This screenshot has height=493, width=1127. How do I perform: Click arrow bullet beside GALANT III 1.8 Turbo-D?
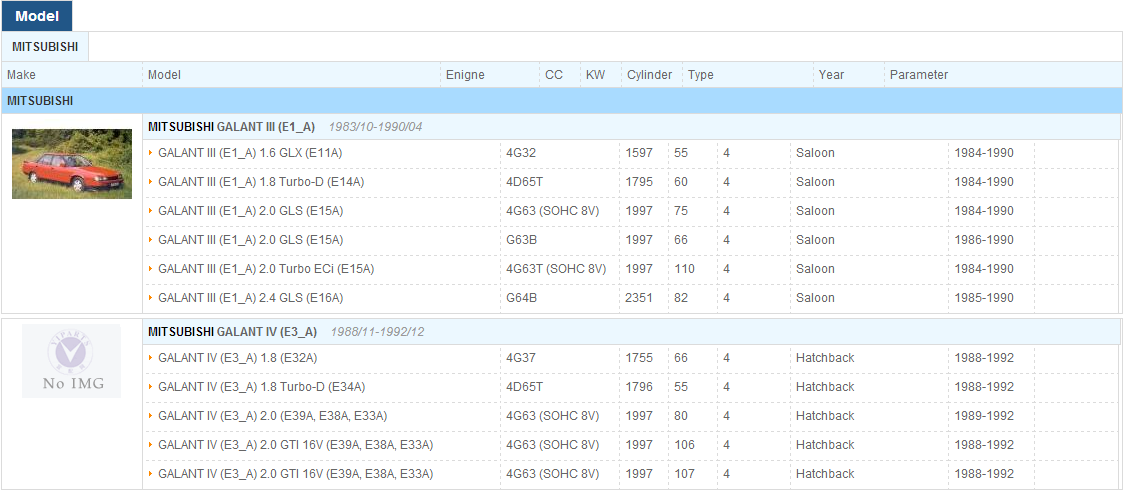(151, 182)
